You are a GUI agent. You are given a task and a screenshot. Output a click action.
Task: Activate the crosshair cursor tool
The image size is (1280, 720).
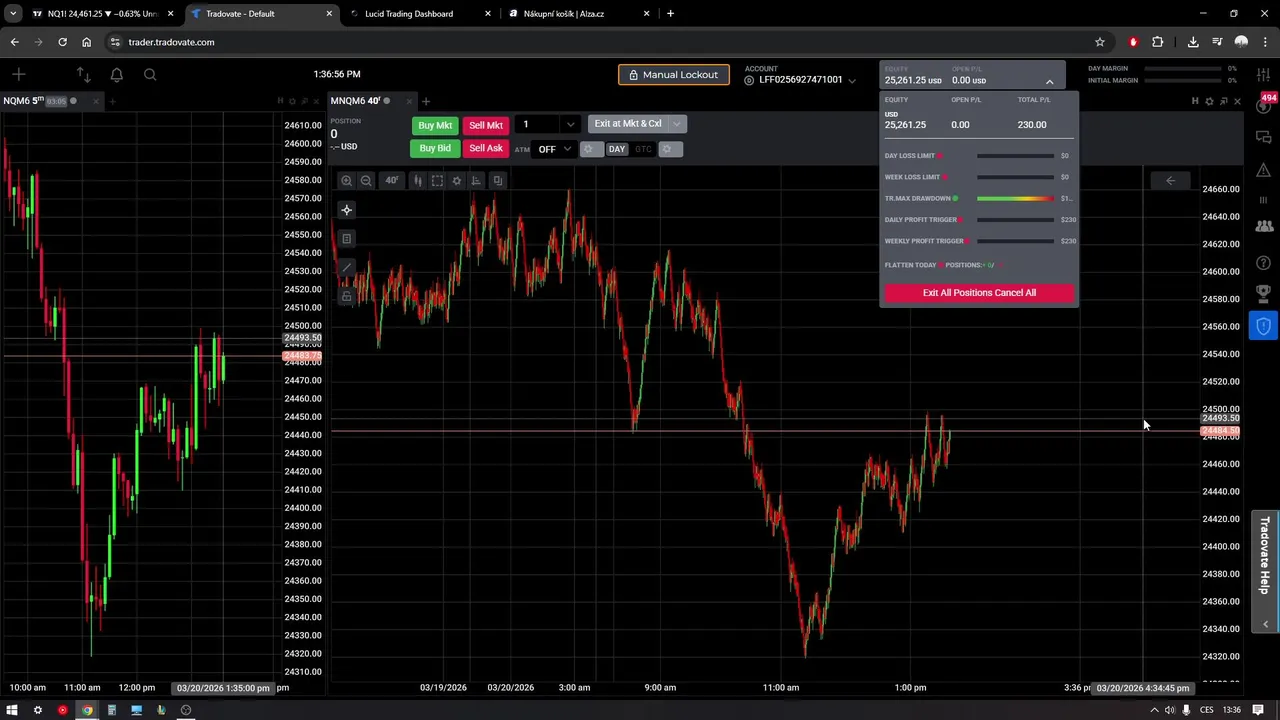346,210
